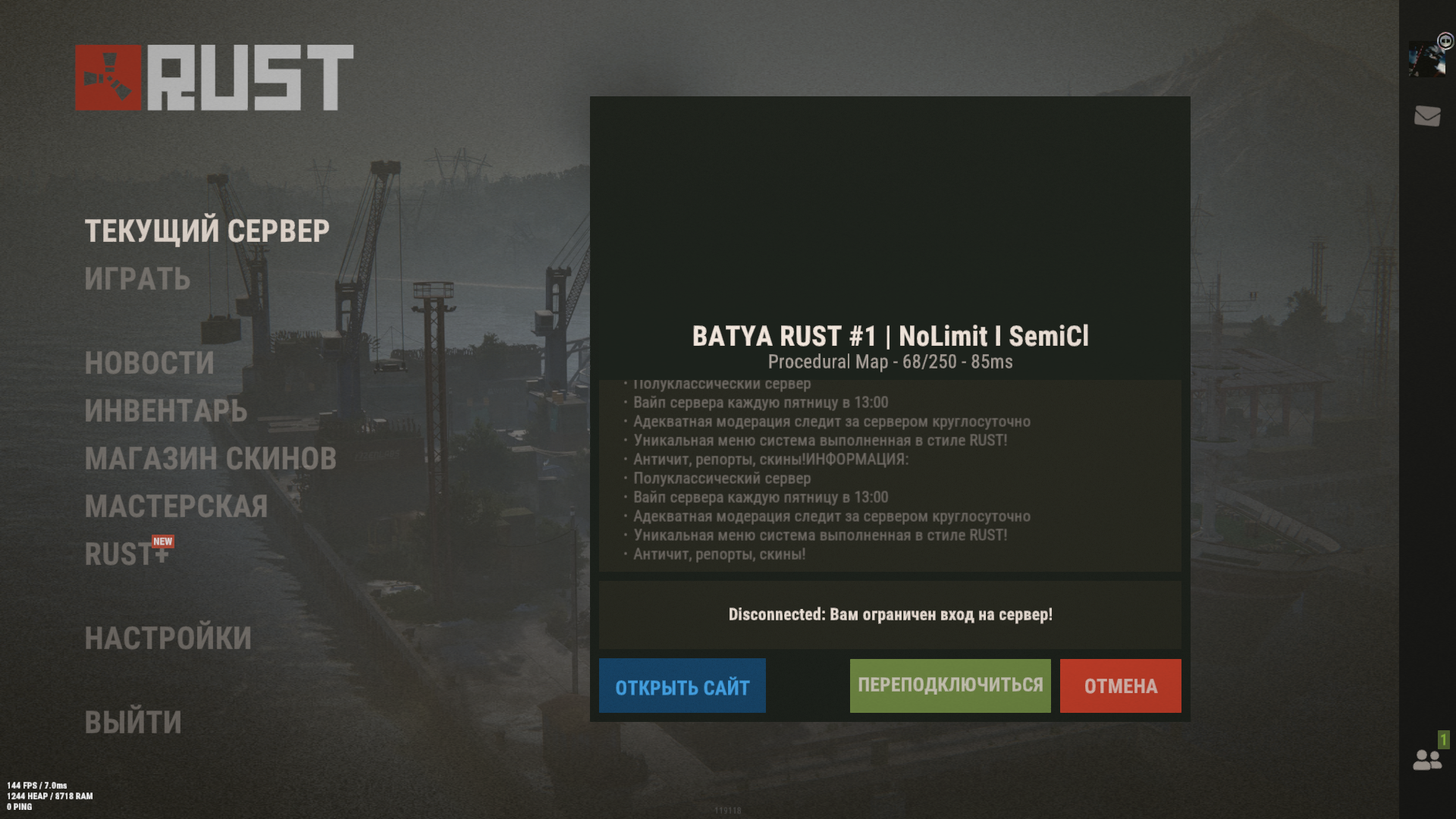Screen dimensions: 1456x819
Task: Open ТЕКУЩИЙ СЕРВЕР menu item
Action: point(207,231)
